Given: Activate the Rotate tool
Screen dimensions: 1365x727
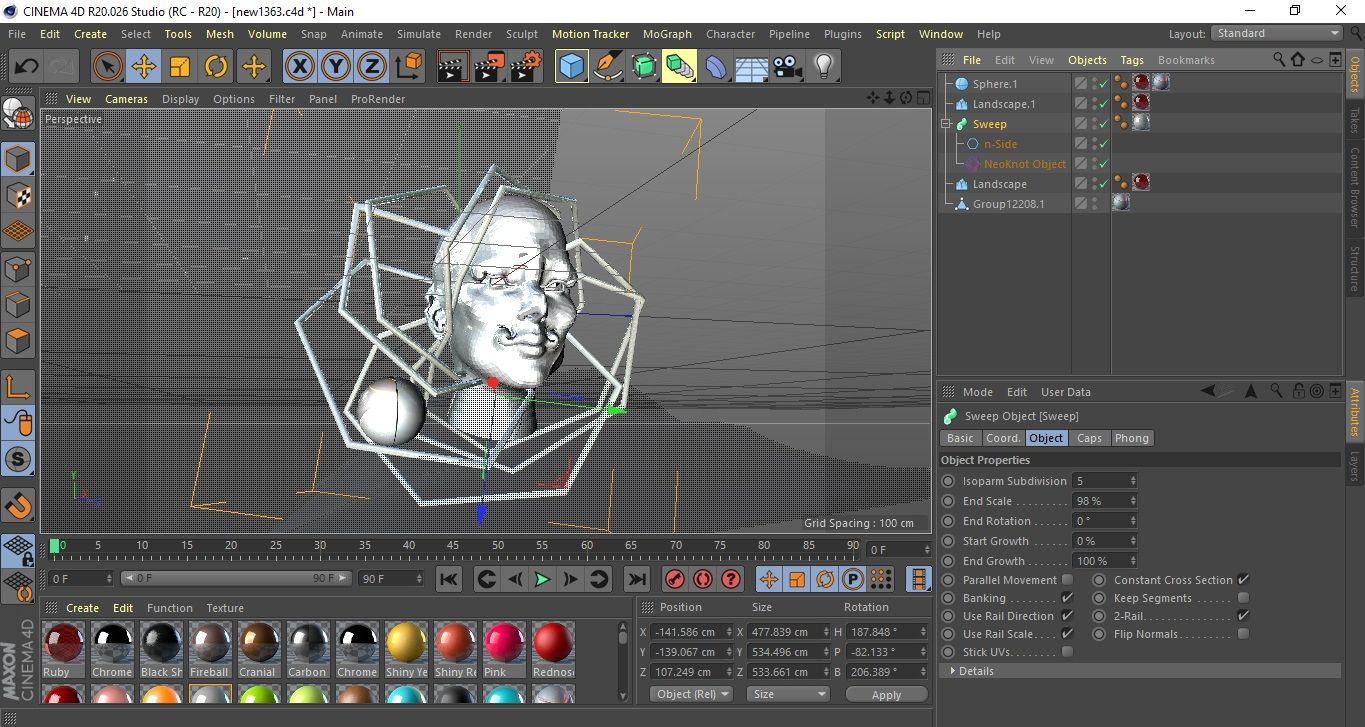Looking at the screenshot, I should tap(216, 67).
